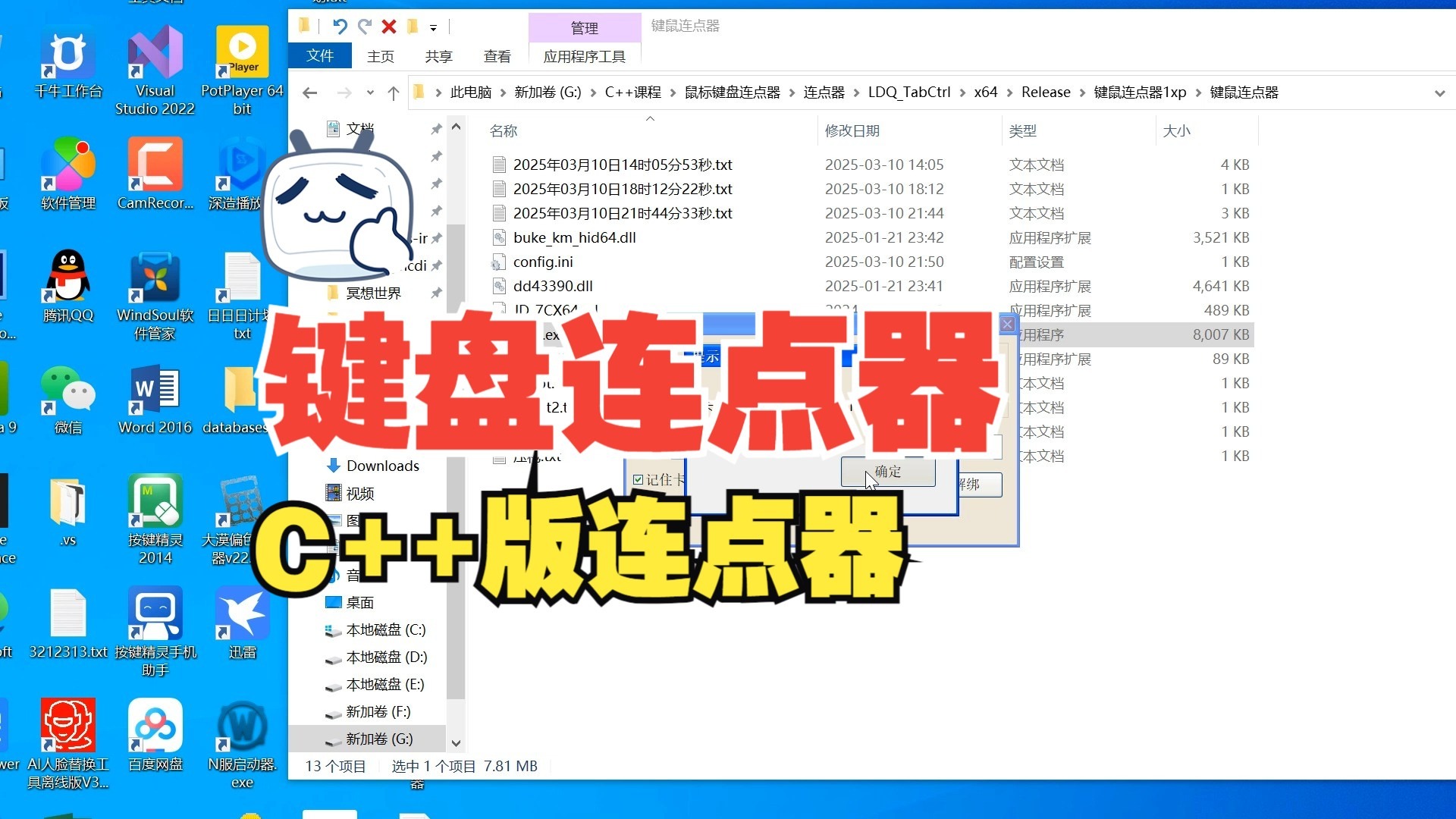Close the dialog with its X button
Viewport: 1456px width, 819px height.
click(1007, 325)
